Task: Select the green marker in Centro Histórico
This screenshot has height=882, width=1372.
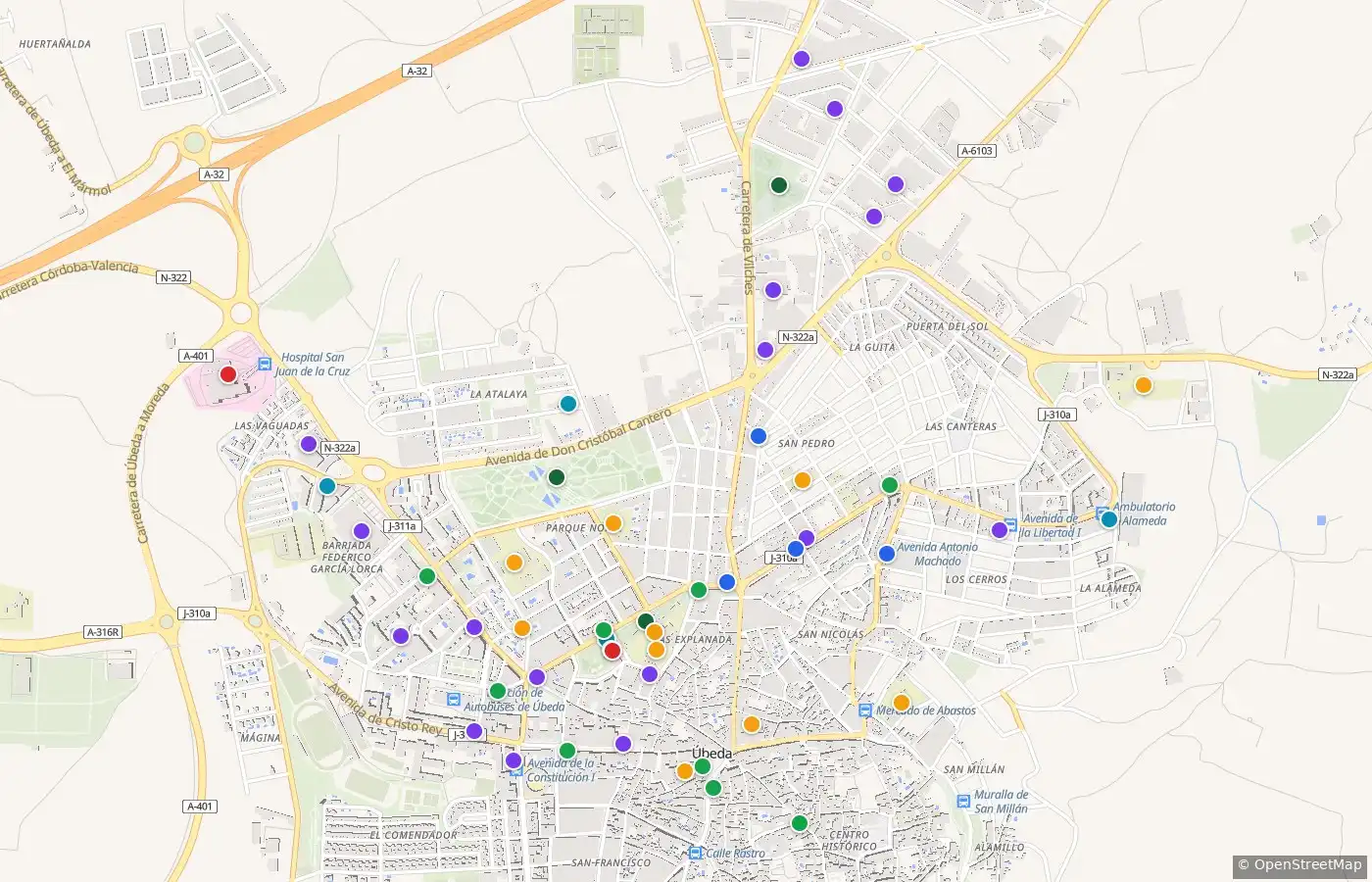Action: click(799, 823)
